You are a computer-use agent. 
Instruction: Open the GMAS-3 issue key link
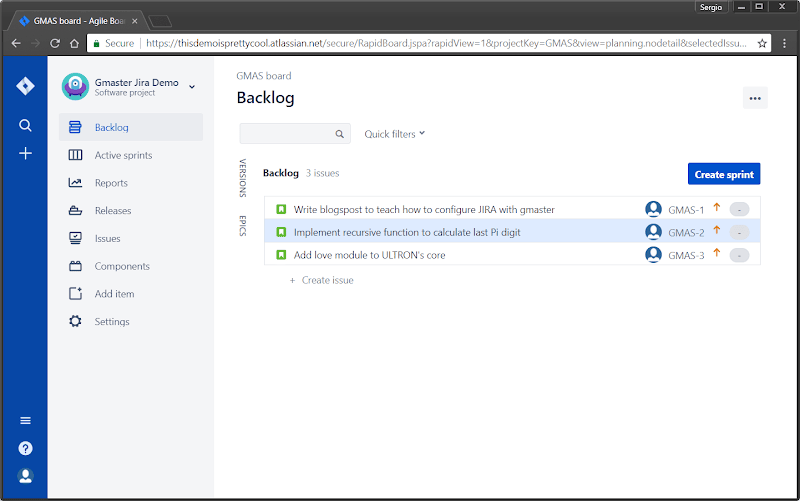[x=686, y=255]
